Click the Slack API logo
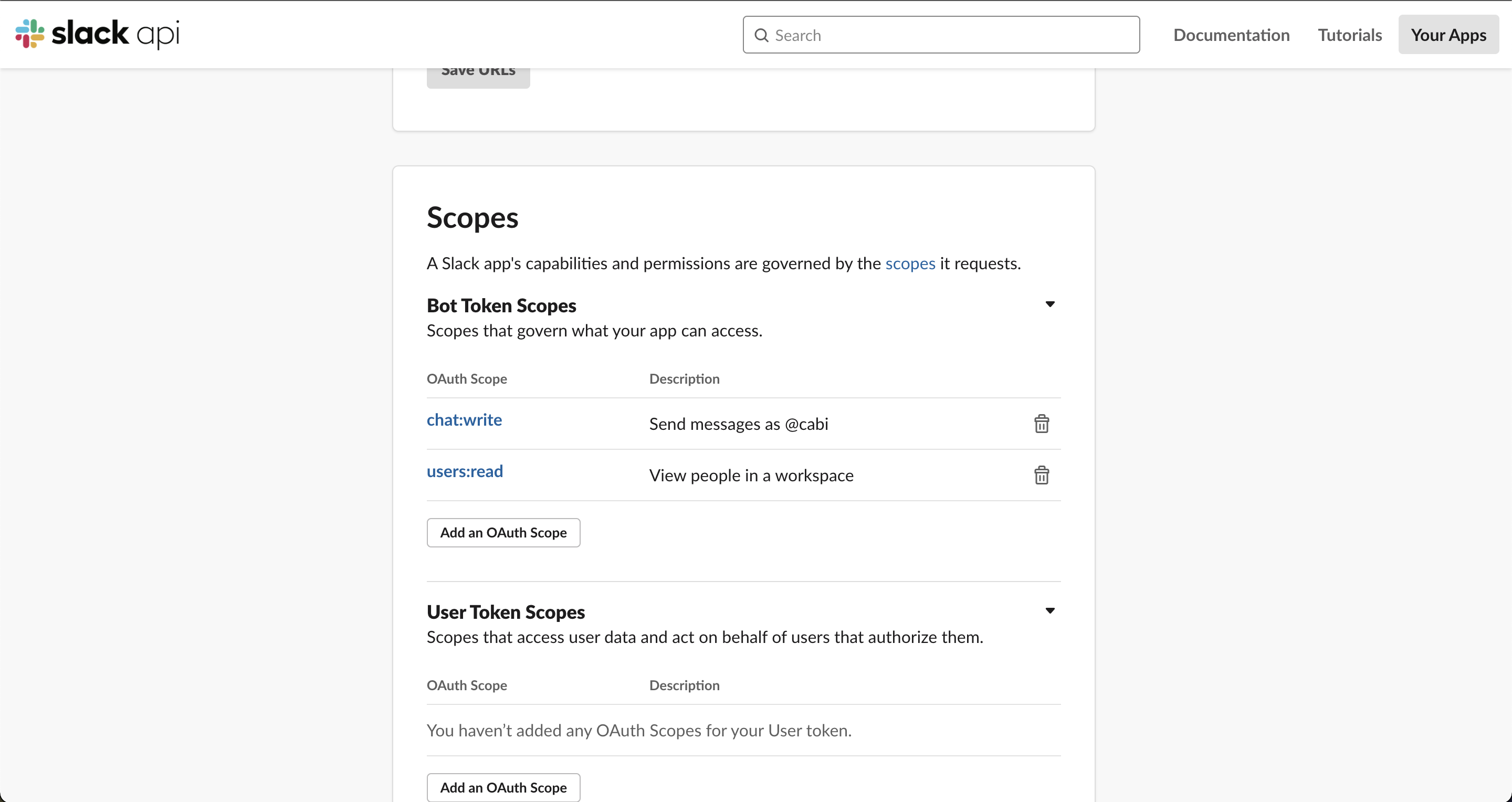 [98, 34]
